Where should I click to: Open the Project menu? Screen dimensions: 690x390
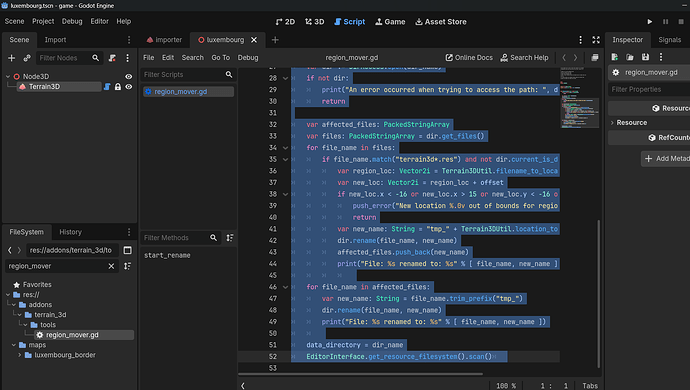pos(43,21)
